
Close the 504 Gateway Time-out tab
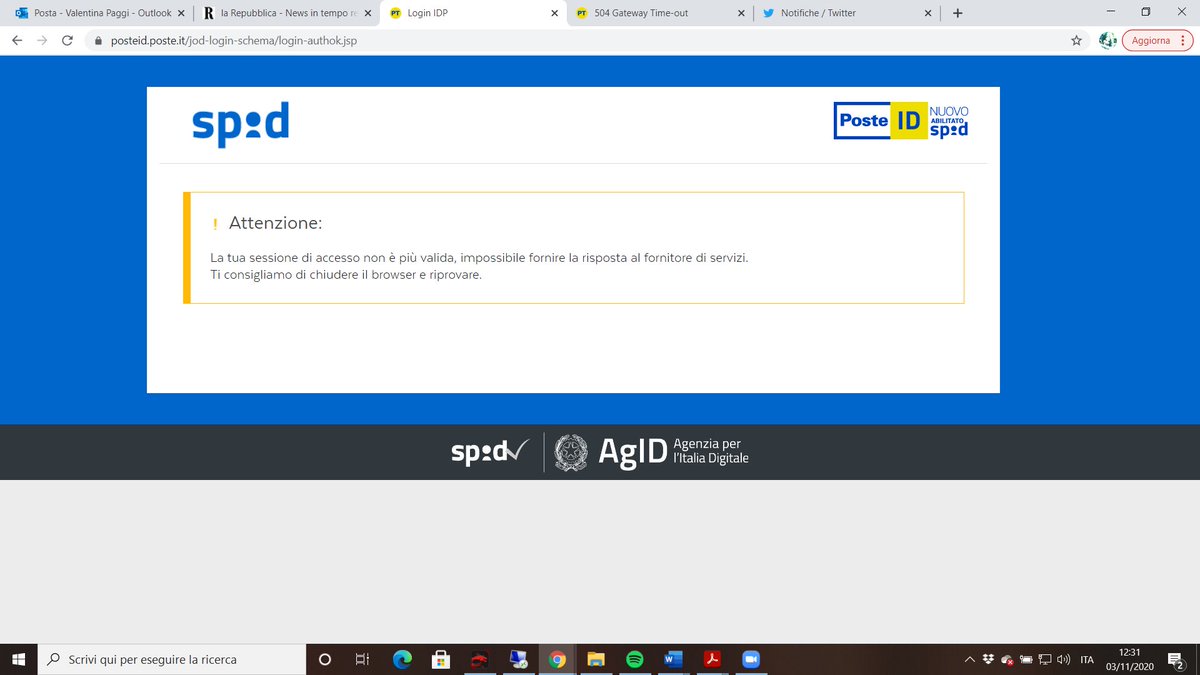741,14
